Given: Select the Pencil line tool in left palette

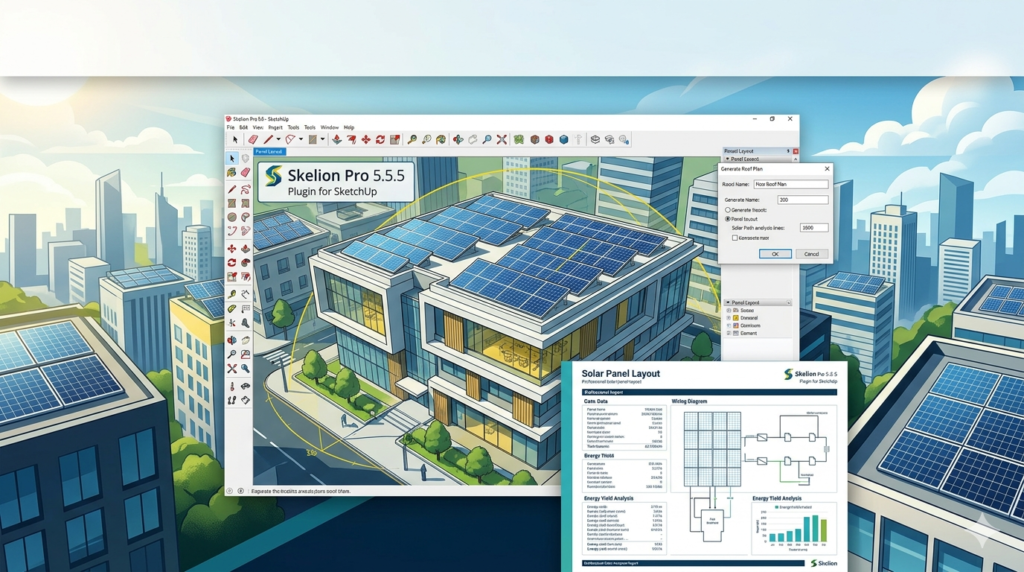Looking at the screenshot, I should tap(232, 189).
